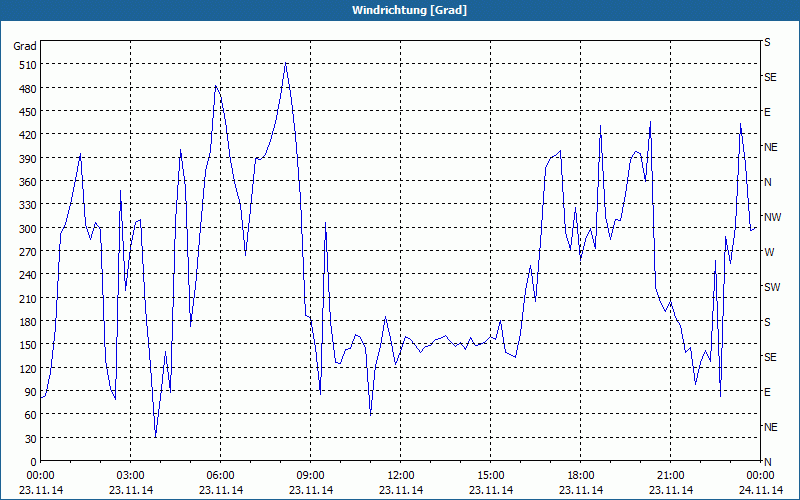Click the 180 degree axis label

pyautogui.click(x=25, y=322)
